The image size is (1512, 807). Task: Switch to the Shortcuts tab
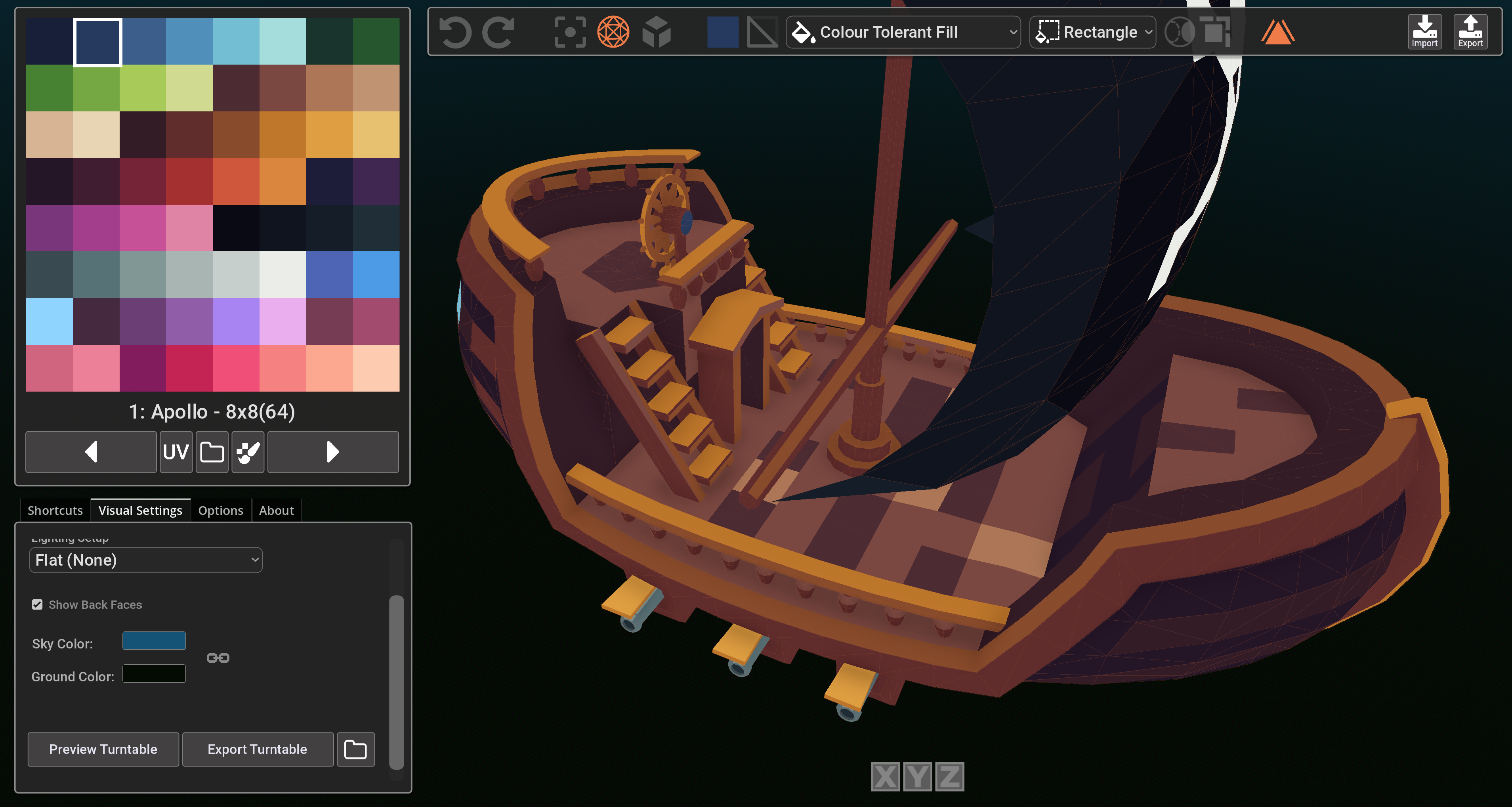[55, 511]
